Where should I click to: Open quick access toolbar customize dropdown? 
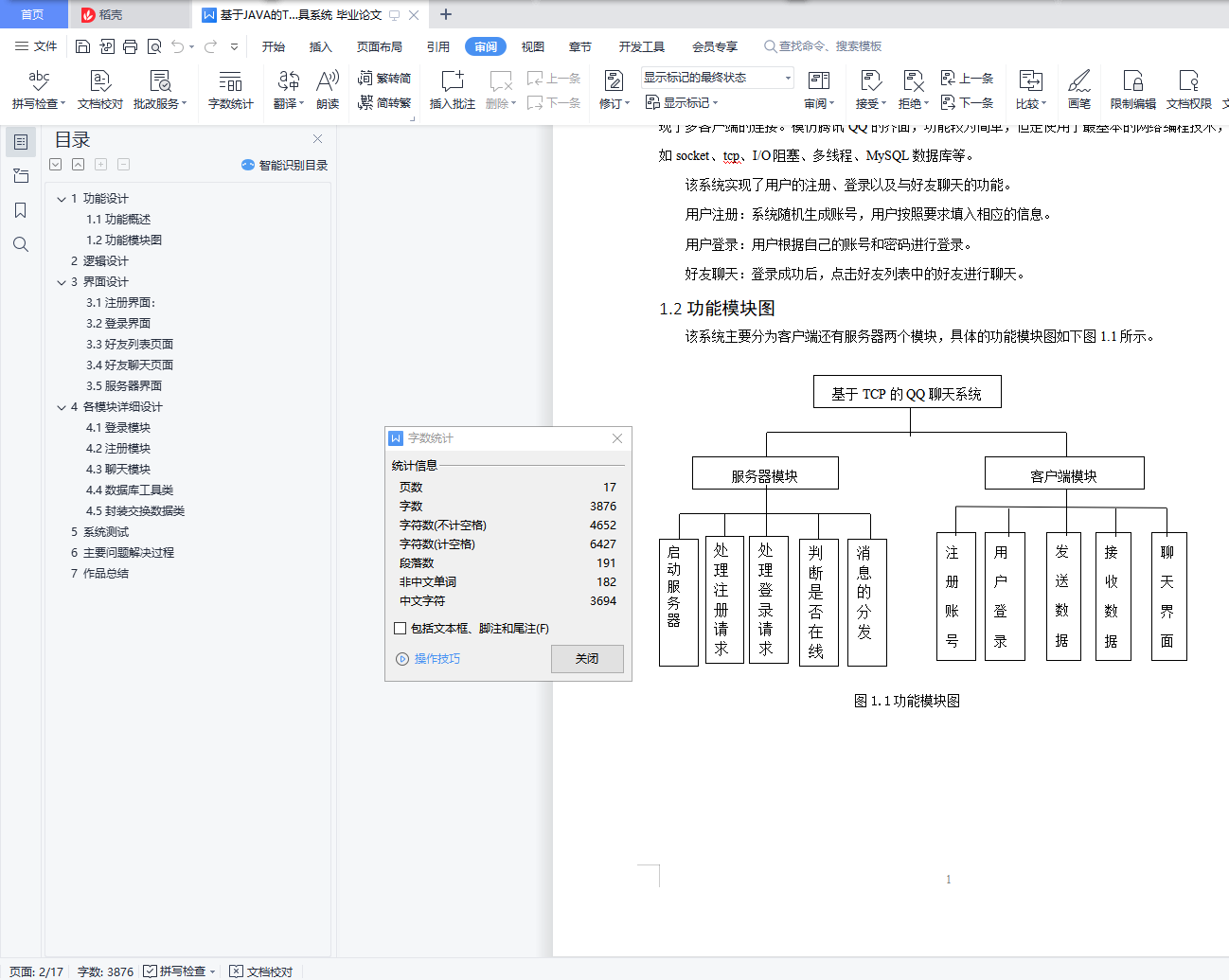click(234, 46)
